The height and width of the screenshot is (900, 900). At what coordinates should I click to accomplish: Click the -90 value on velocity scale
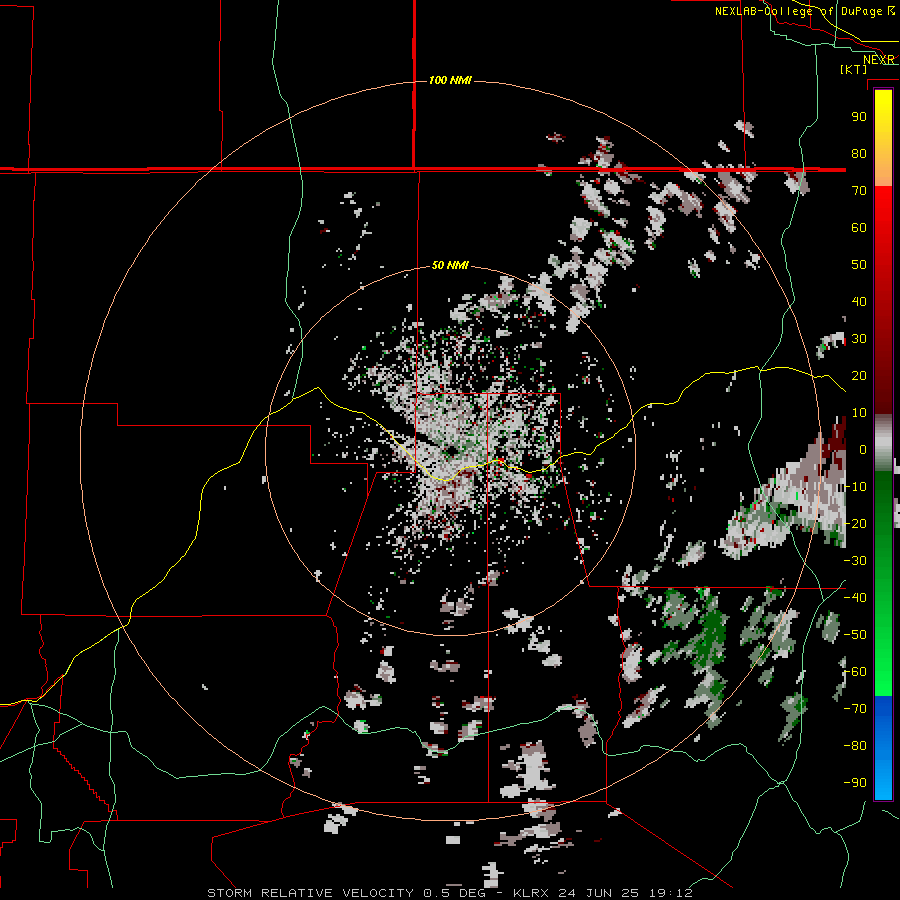[x=855, y=783]
